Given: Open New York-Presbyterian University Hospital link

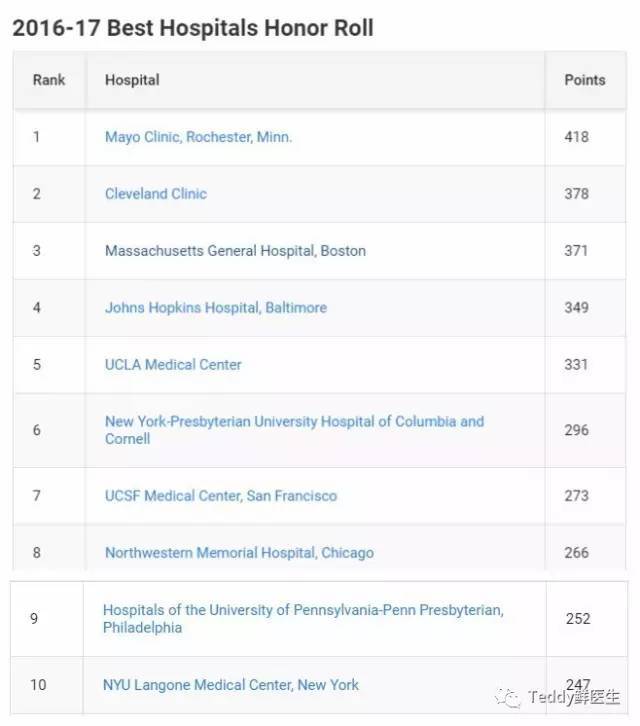Looking at the screenshot, I should (294, 430).
